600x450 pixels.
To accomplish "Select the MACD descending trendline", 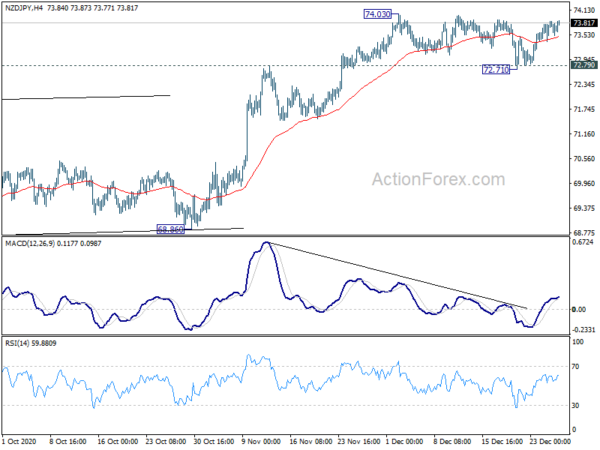I will pos(398,276).
